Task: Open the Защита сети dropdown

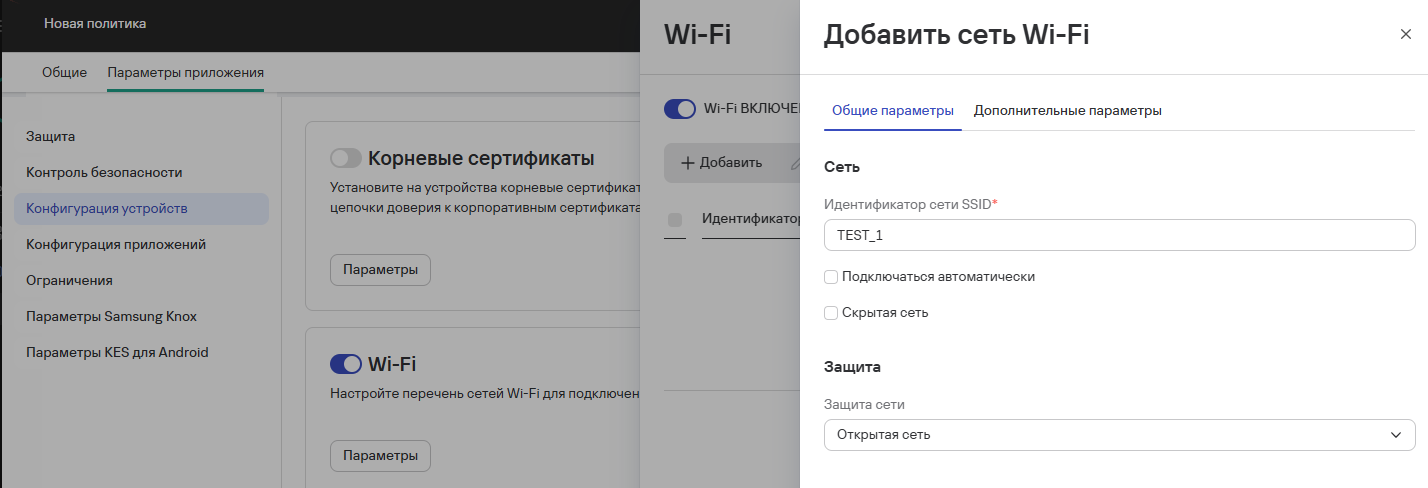Action: [1120, 435]
